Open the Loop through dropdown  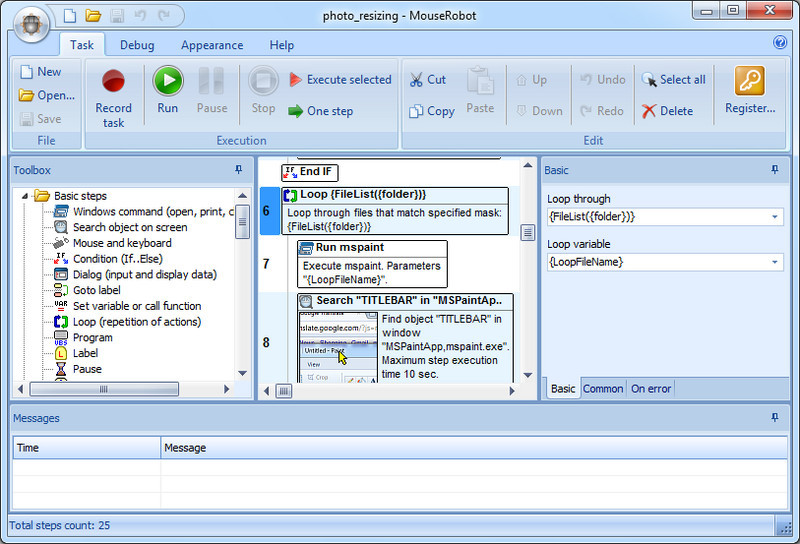[774, 217]
